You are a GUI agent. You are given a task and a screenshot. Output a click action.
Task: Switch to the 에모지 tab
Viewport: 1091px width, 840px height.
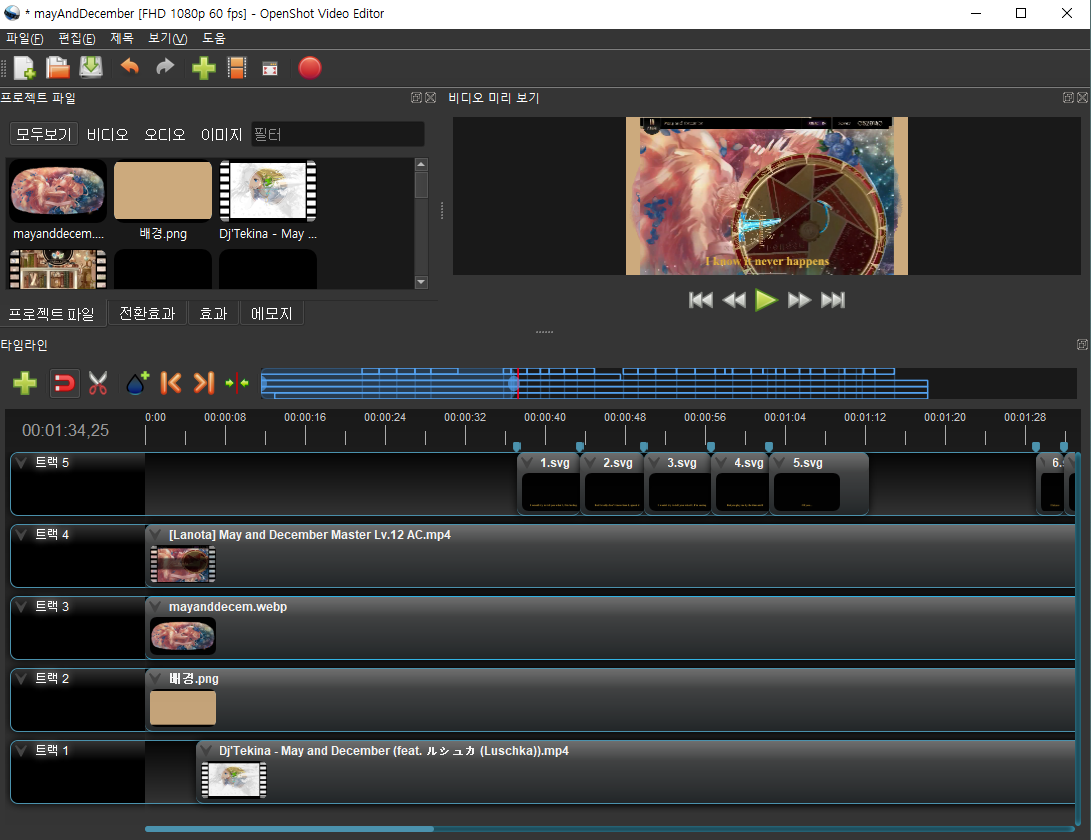[271, 314]
